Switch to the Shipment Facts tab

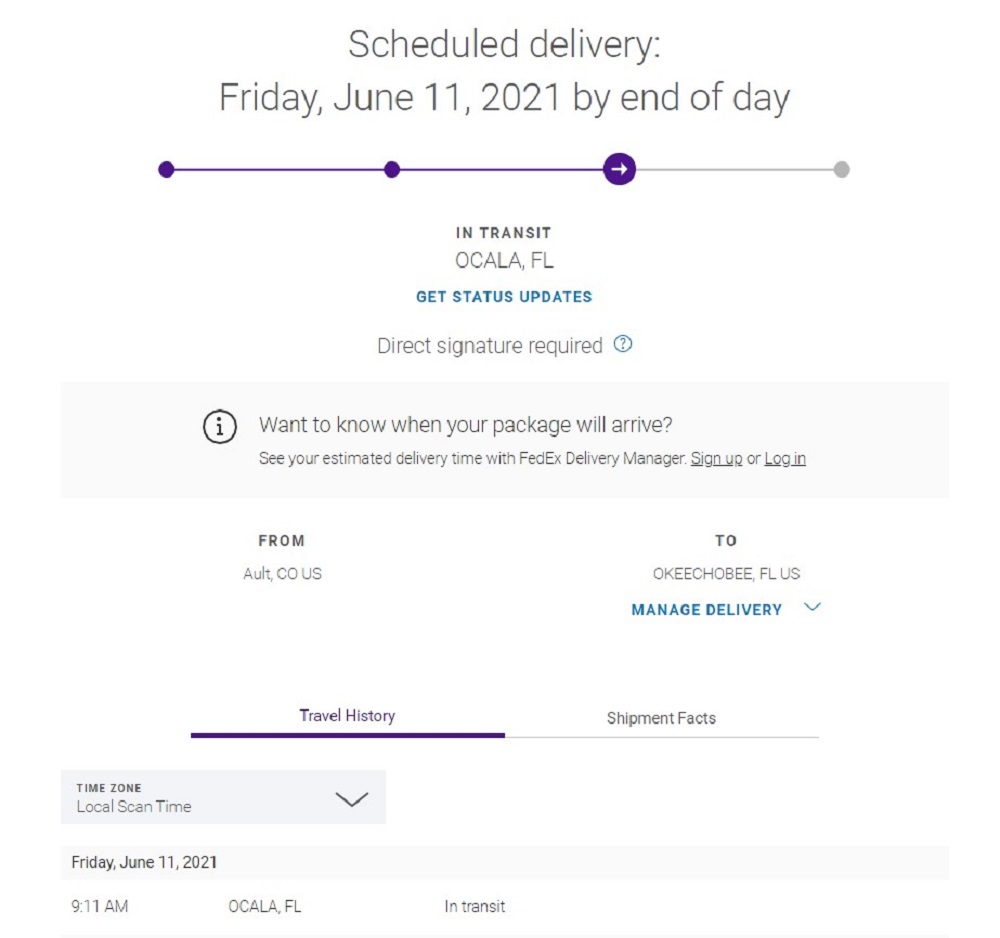pyautogui.click(x=661, y=718)
